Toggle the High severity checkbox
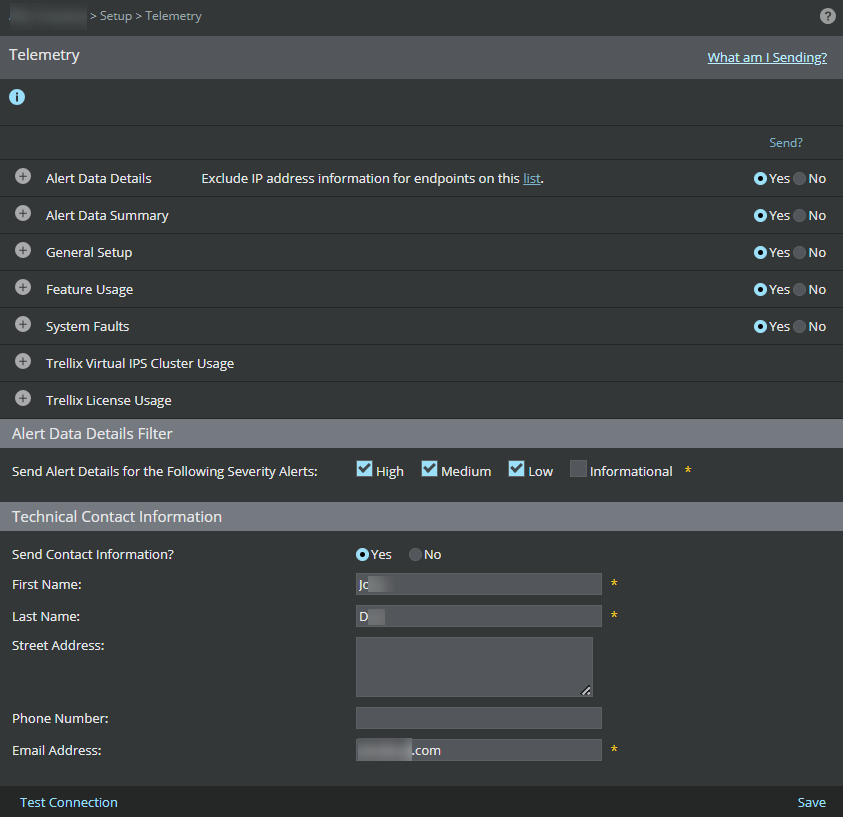This screenshot has width=843, height=817. (x=364, y=469)
